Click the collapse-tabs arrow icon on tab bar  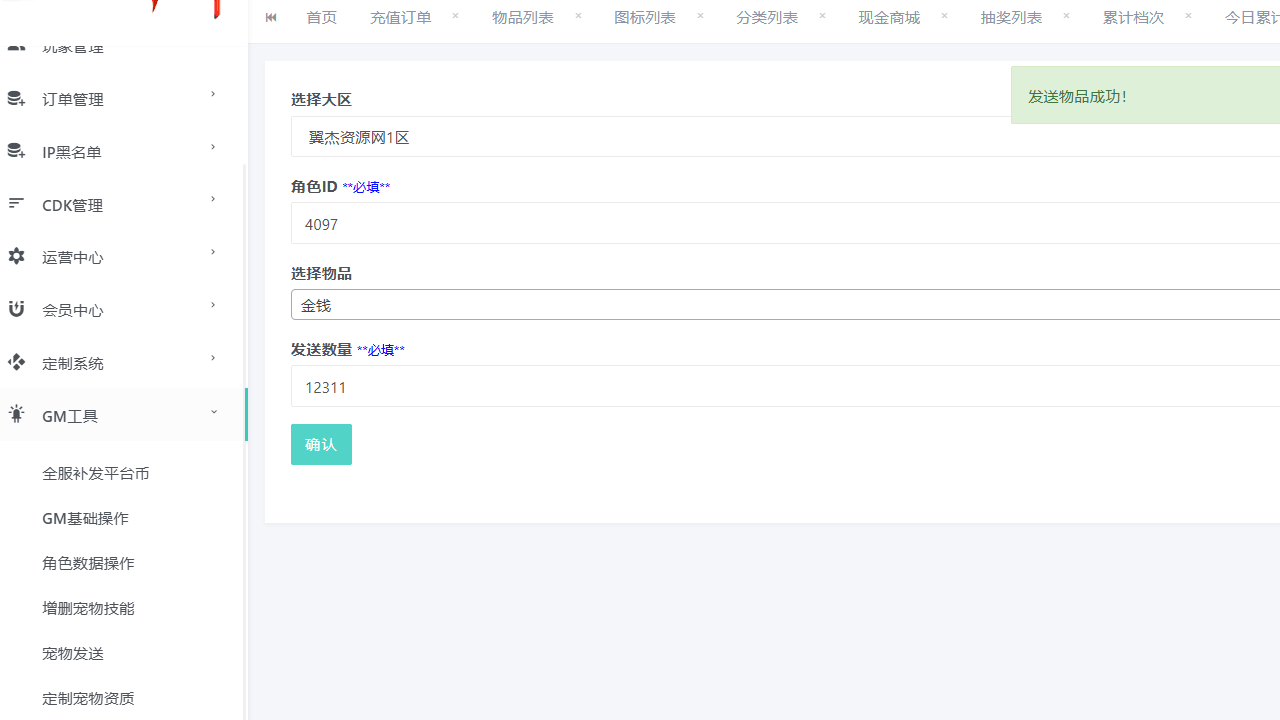tap(269, 17)
